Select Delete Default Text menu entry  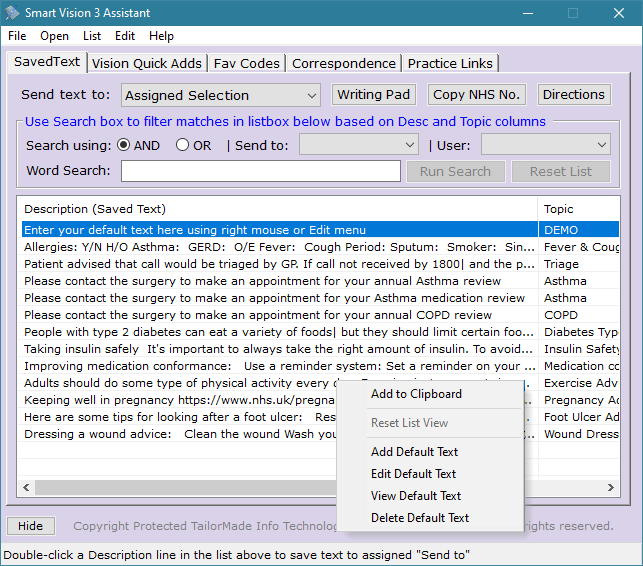coord(420,518)
